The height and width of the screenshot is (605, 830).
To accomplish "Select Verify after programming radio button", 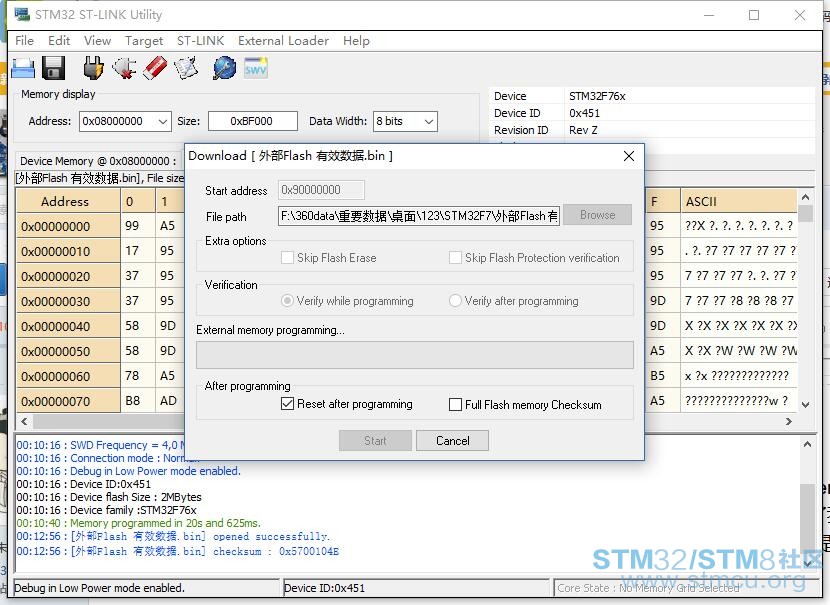I will pos(455,301).
